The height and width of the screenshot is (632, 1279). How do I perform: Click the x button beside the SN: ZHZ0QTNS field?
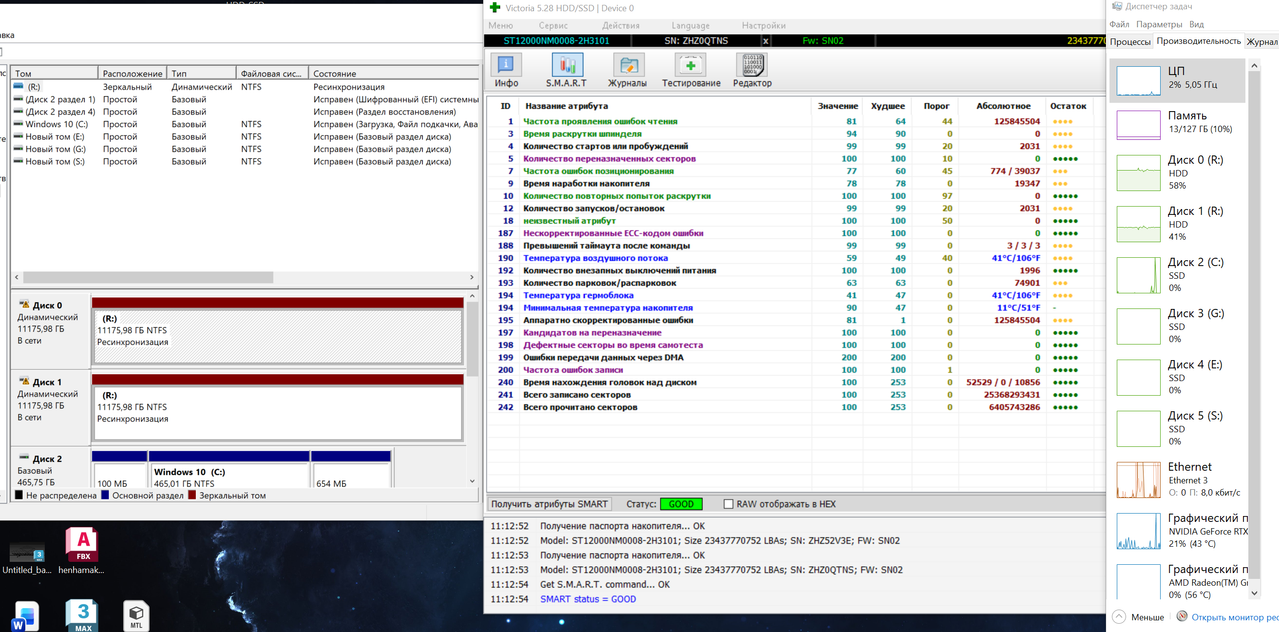pyautogui.click(x=766, y=41)
